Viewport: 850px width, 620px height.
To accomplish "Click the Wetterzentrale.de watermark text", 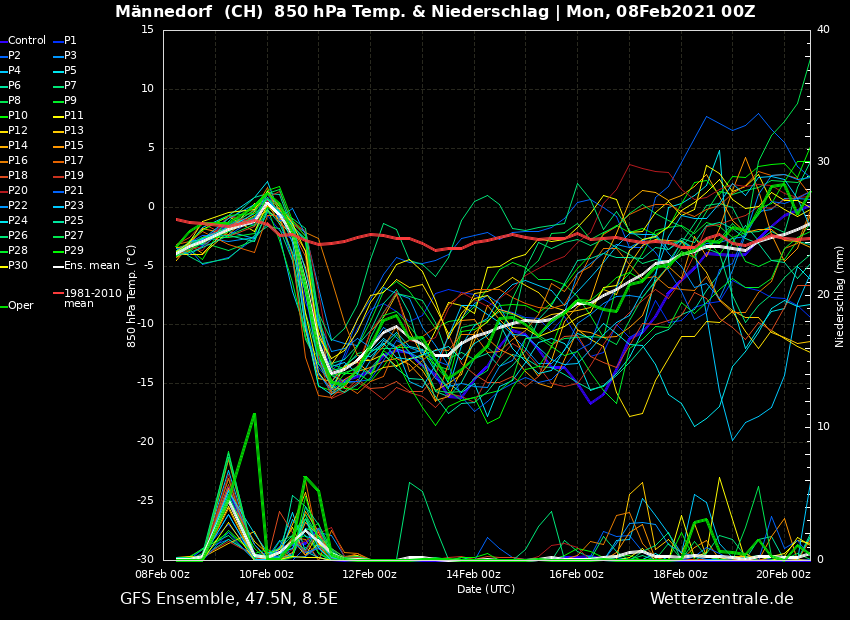I will [721, 599].
